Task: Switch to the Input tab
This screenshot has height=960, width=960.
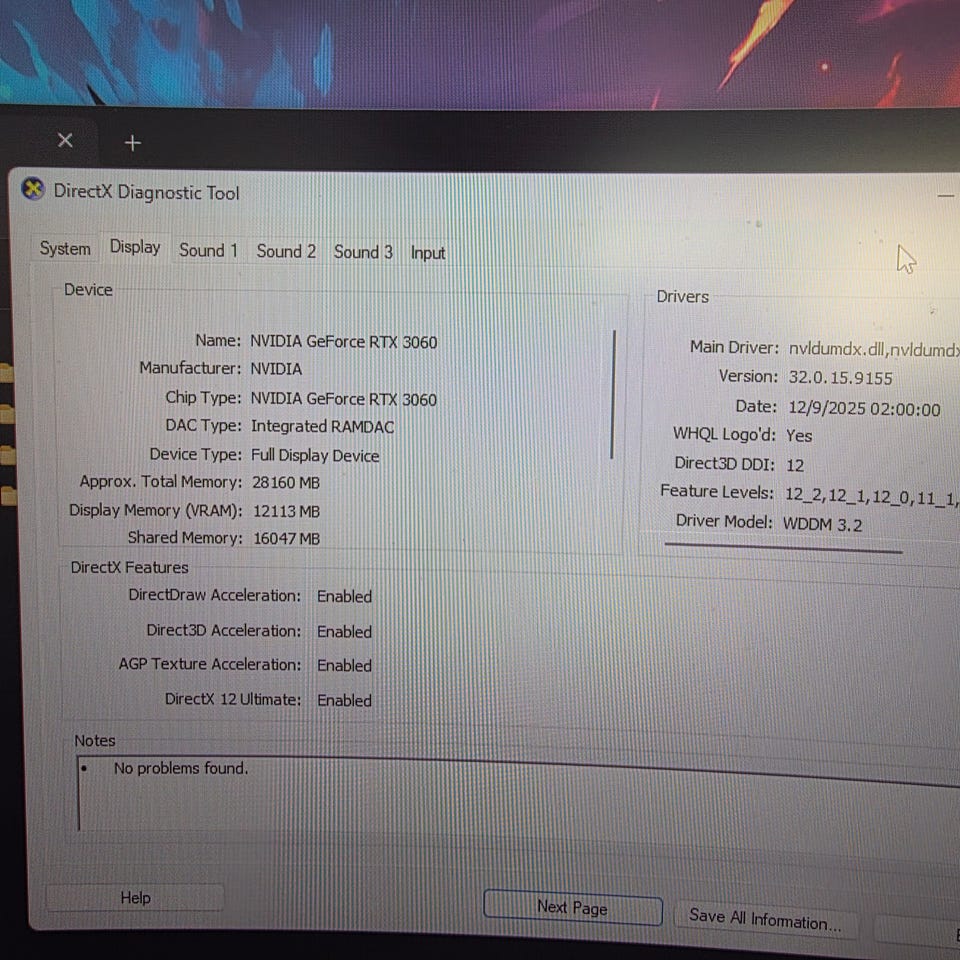Action: point(427,253)
